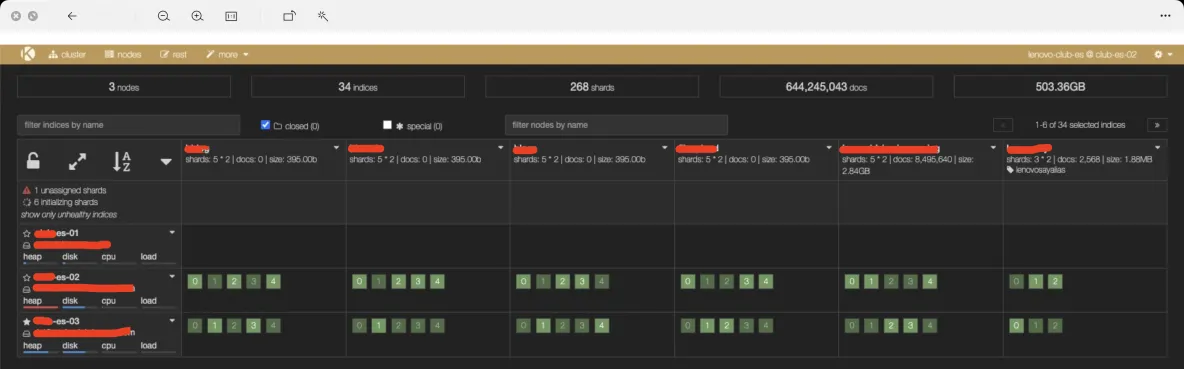The image size is (1184, 369).
Task: Click shard 3 of 2.84GB index on es-03
Action: tap(911, 326)
